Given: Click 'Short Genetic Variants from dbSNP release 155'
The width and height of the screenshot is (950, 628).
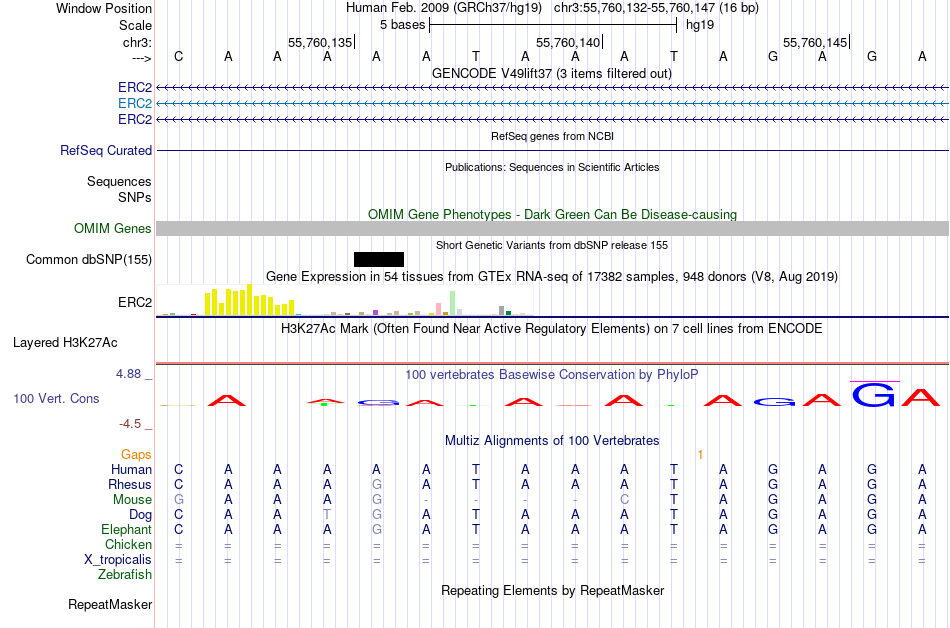Looking at the screenshot, I should click(552, 245).
